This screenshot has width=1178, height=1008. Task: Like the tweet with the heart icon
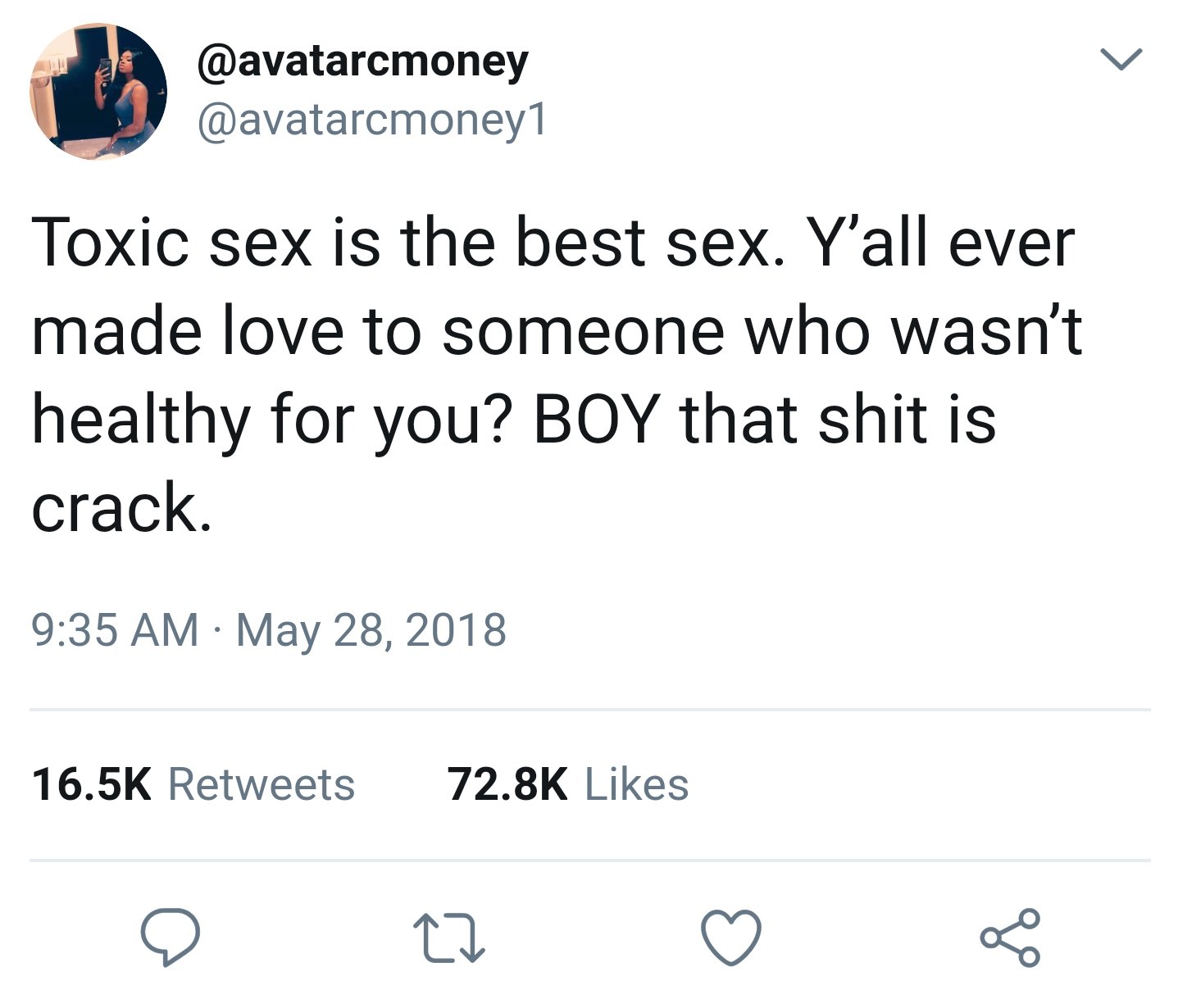[731, 938]
